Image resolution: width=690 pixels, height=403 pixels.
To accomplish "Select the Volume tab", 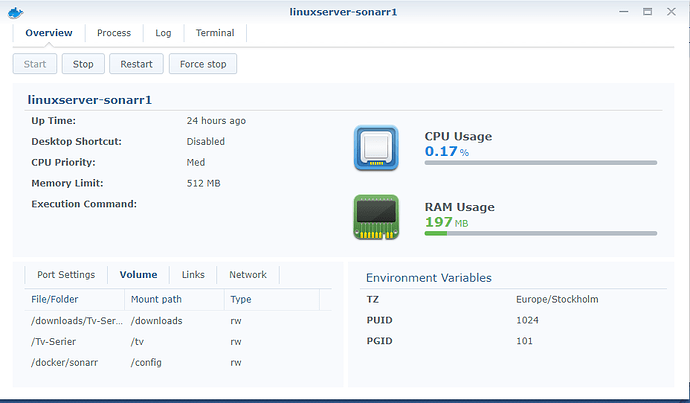I will 139,275.
